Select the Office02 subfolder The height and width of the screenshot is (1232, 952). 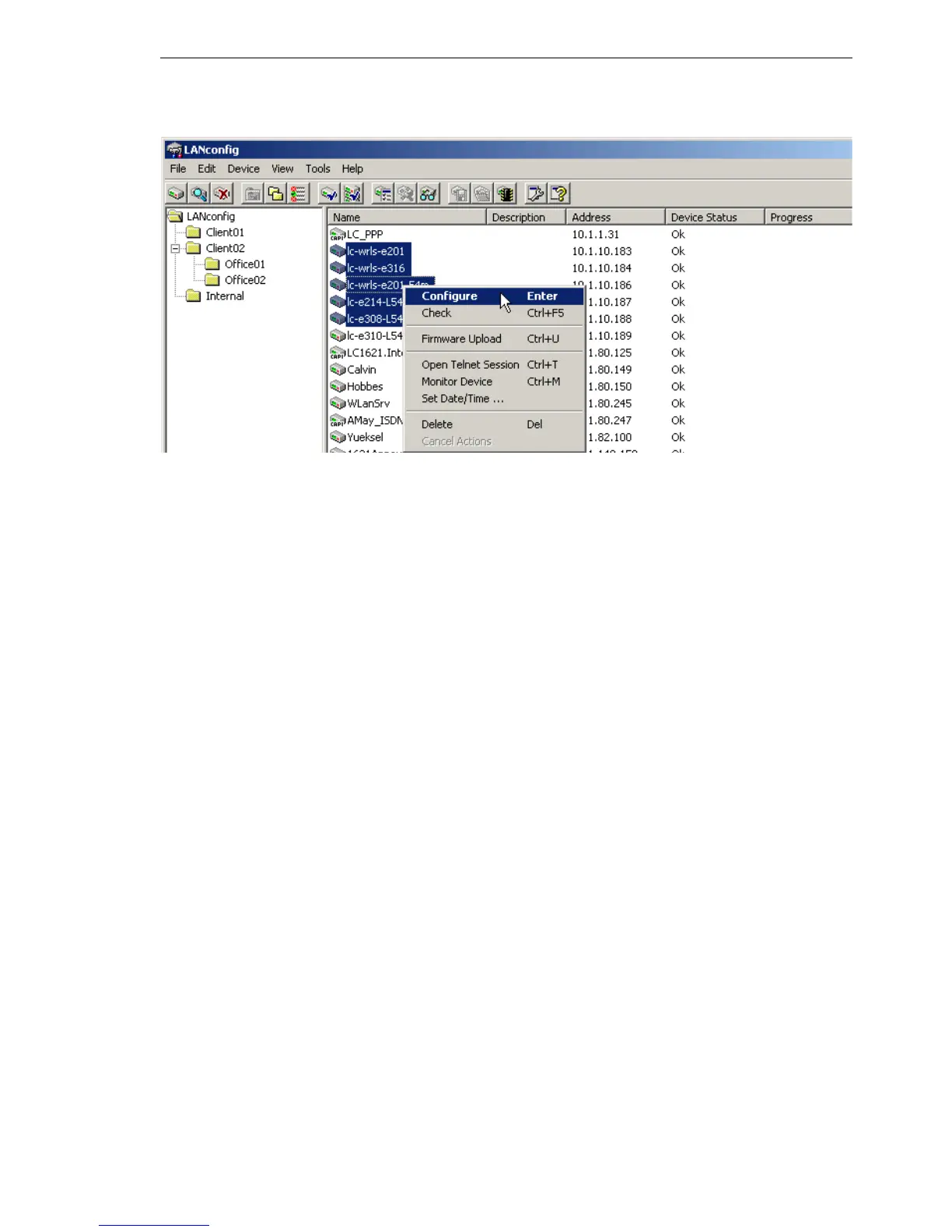point(245,280)
